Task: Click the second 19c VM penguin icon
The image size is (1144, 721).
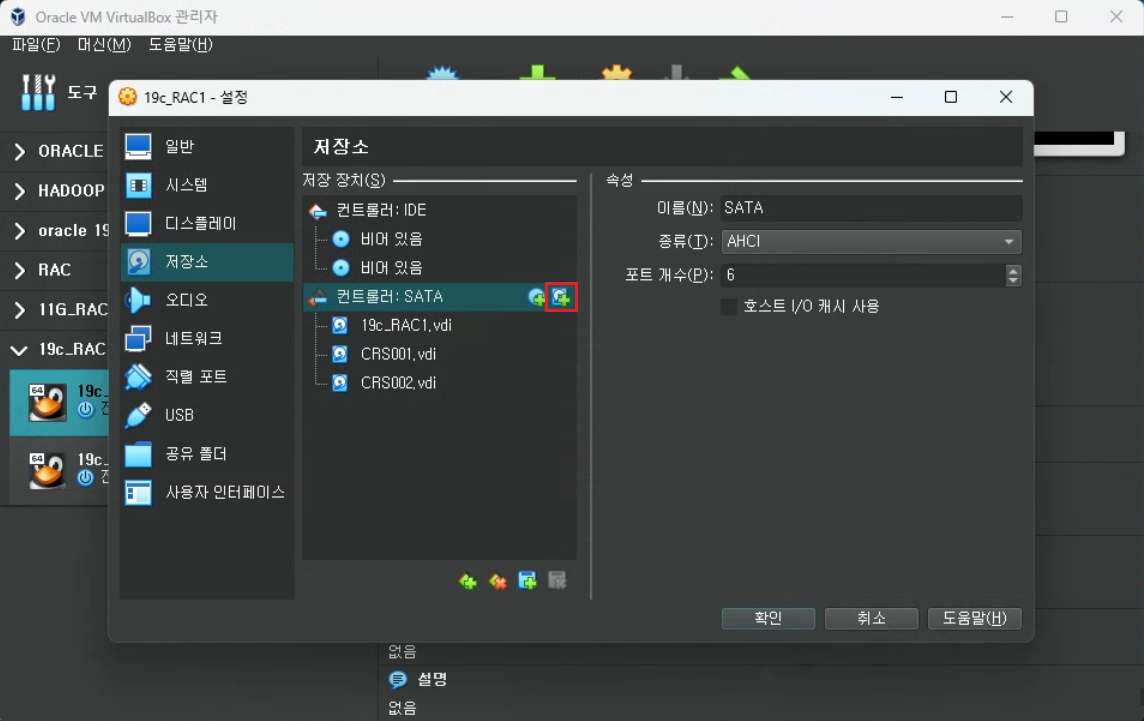Action: point(47,470)
